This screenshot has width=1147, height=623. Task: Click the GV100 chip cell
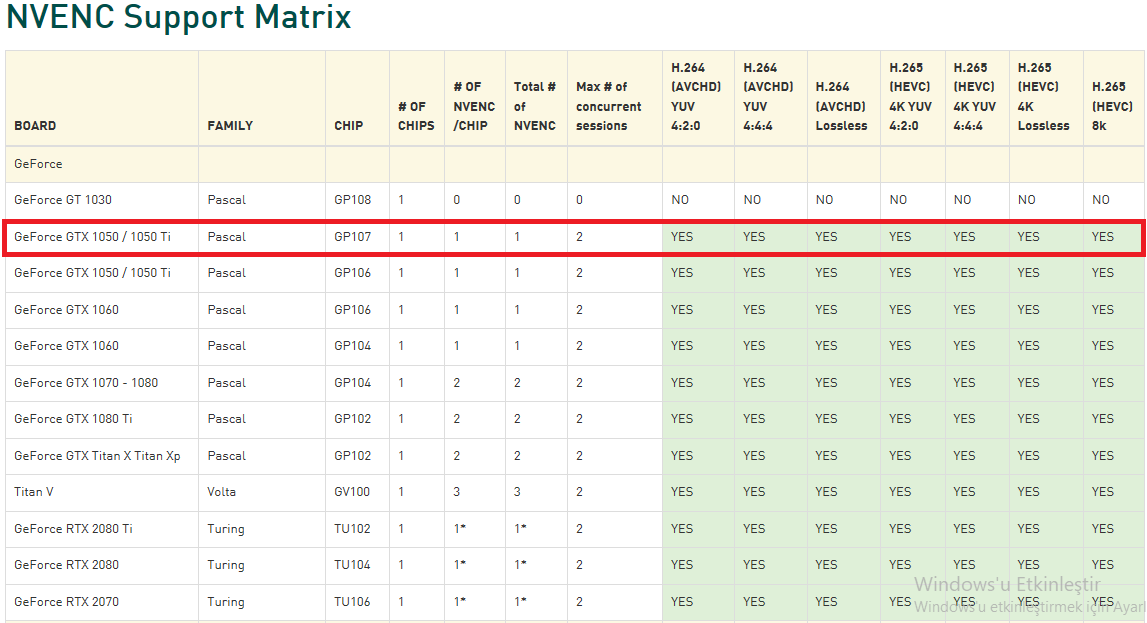[x=353, y=492]
